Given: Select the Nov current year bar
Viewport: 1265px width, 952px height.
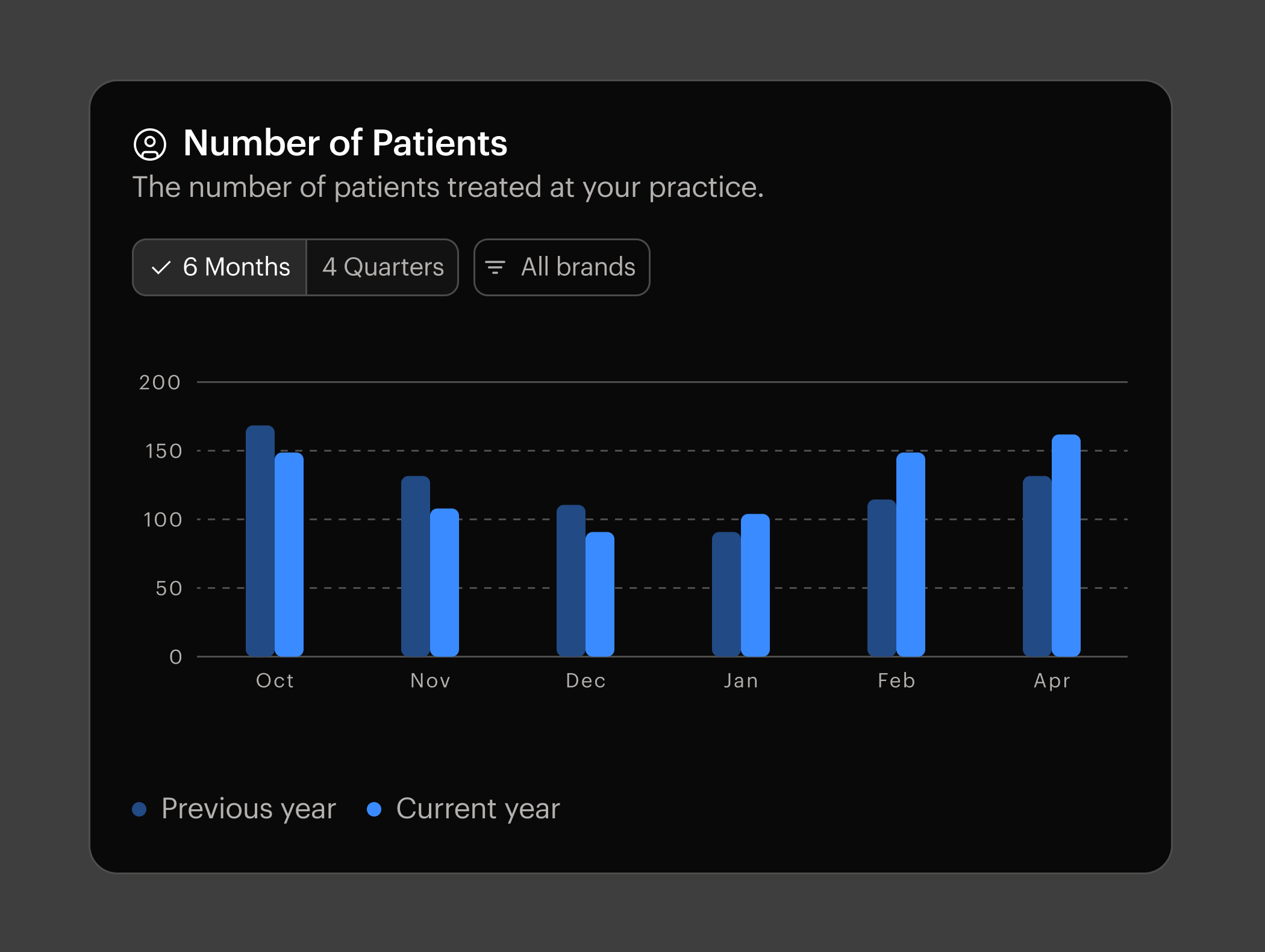Looking at the screenshot, I should point(445,582).
